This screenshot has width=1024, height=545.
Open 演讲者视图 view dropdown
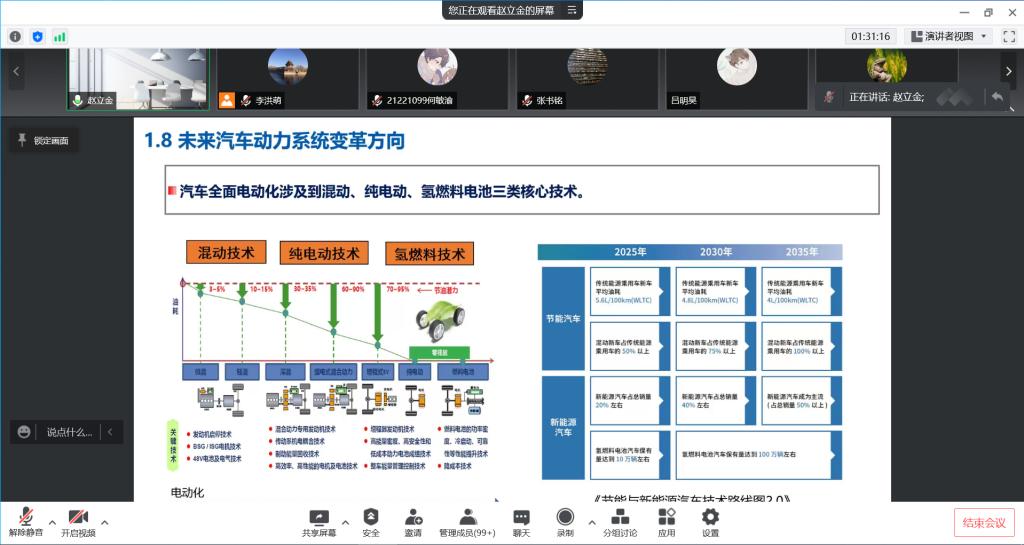(950, 37)
